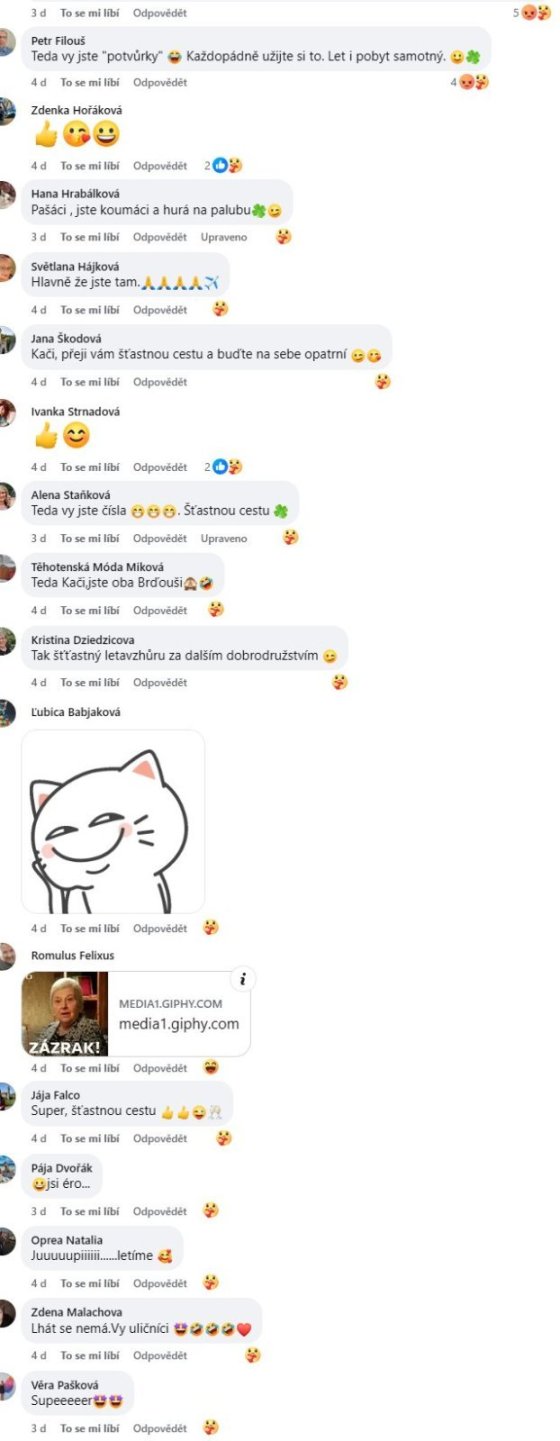Image resolution: width=560 pixels, height=1441 pixels.
Task: Click reaction emoji under Petr Filouš comment
Action: coord(473,82)
